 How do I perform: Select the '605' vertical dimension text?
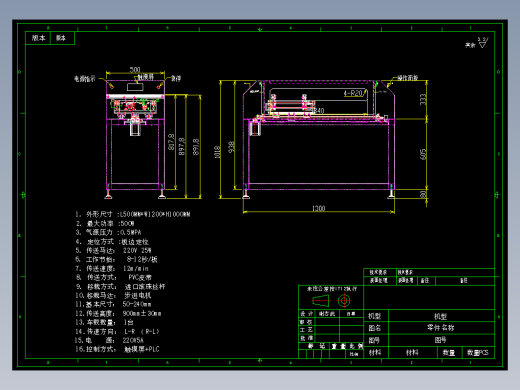423,154
